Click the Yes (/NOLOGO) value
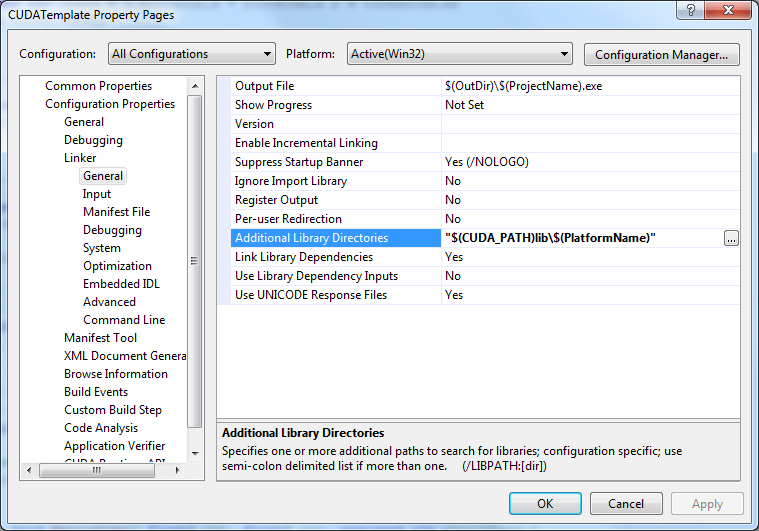The image size is (759, 531). tap(486, 162)
